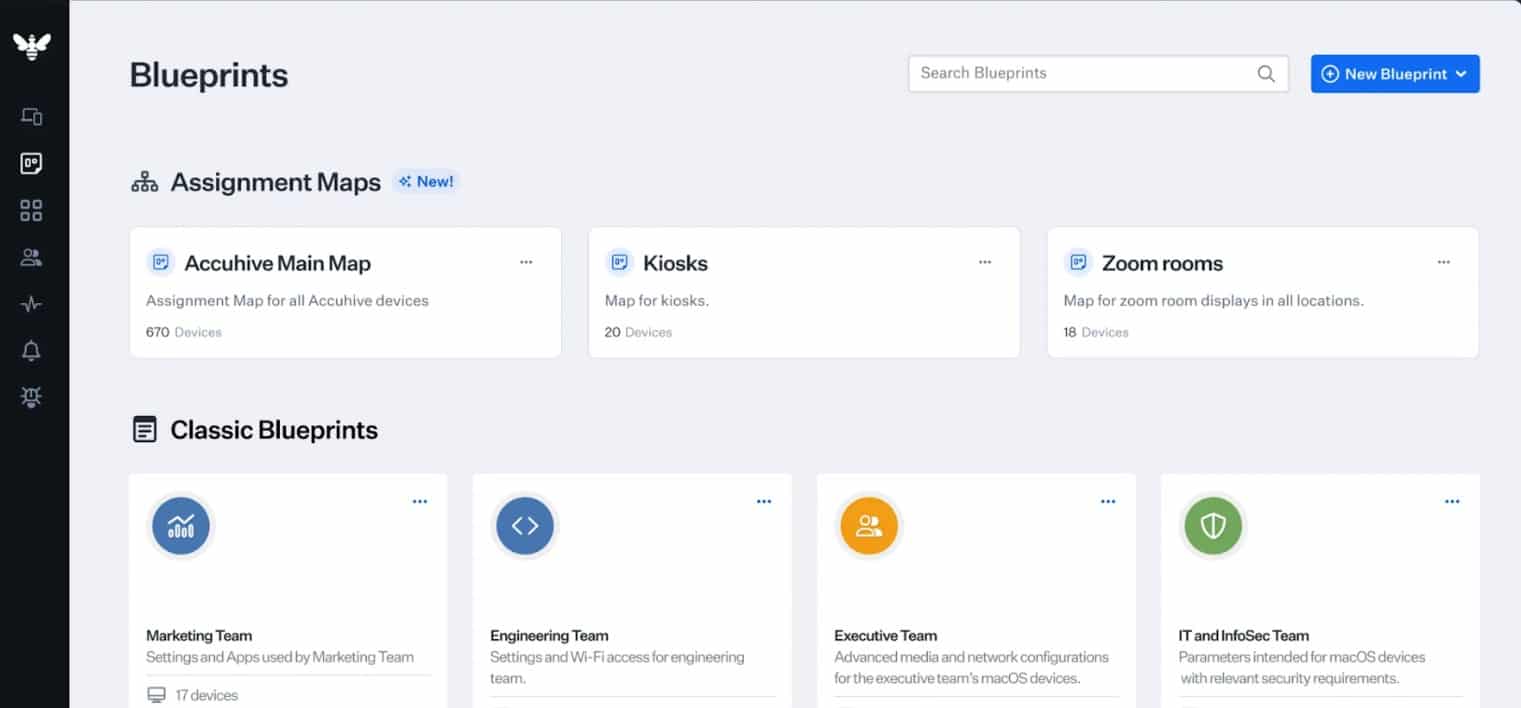Click the Search Blueprints field

(x=1098, y=73)
